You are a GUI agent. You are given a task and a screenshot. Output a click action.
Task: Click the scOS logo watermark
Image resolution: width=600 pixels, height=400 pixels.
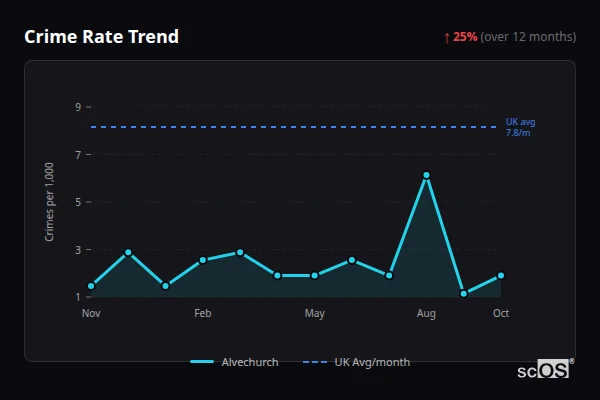[545, 369]
